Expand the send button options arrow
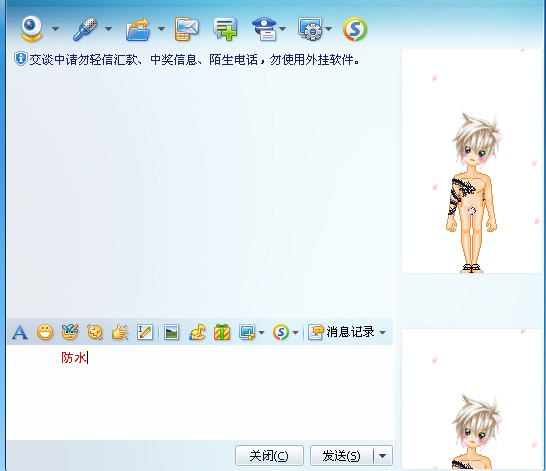546x471 pixels. (x=383, y=456)
